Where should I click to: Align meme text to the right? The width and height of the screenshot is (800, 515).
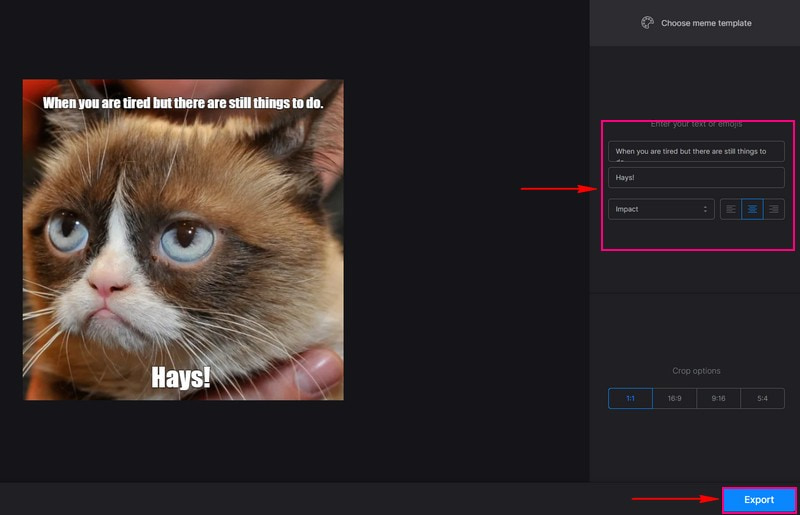tap(773, 209)
